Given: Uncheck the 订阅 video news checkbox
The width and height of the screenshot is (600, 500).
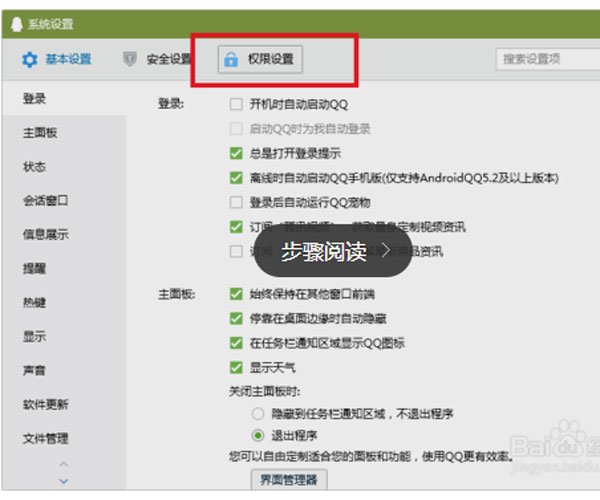Looking at the screenshot, I should click(236, 227).
